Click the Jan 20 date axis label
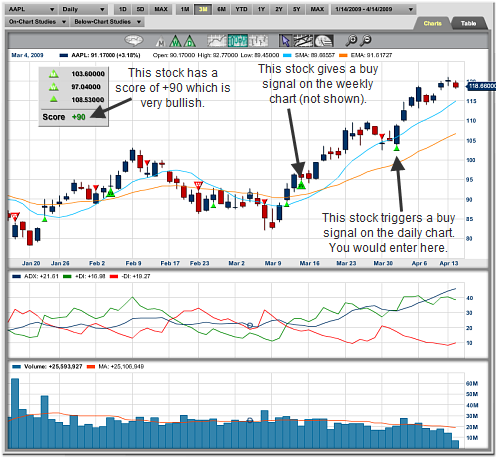The width and height of the screenshot is (496, 458). pyautogui.click(x=31, y=263)
